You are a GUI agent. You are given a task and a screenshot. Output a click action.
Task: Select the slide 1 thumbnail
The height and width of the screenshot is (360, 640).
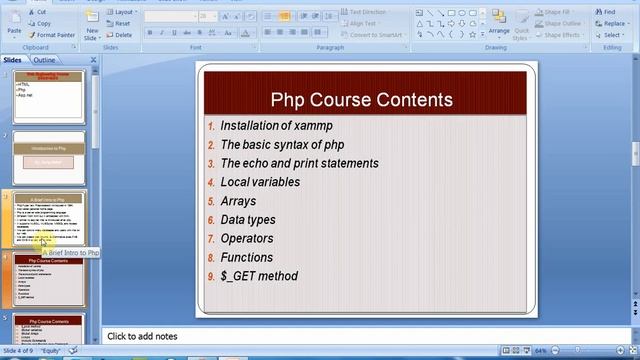[49, 97]
